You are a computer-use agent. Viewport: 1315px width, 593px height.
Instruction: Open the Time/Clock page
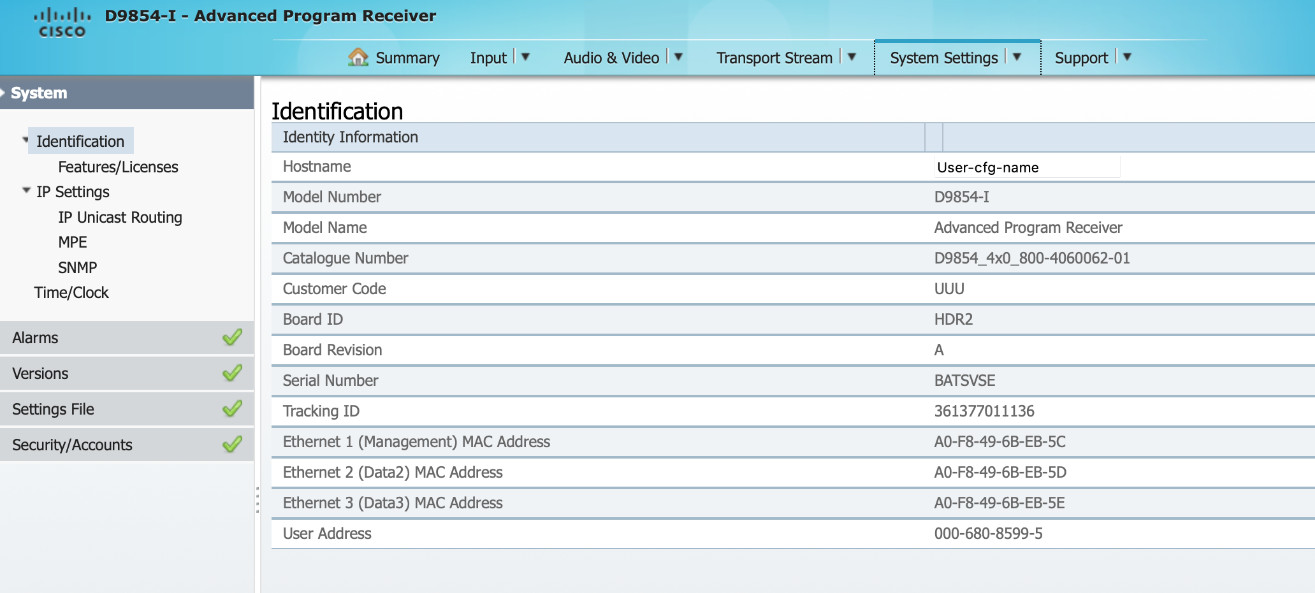point(71,292)
